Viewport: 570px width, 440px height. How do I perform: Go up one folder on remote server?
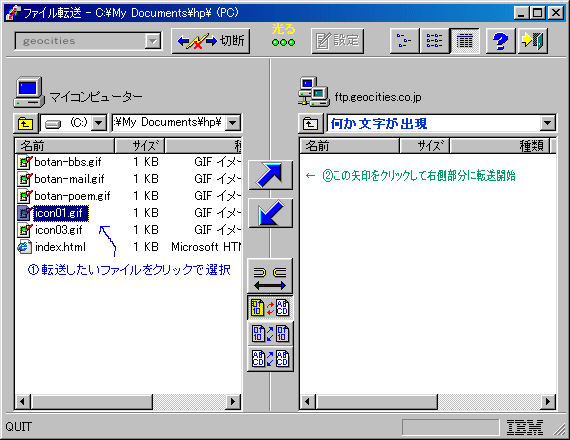click(310, 123)
